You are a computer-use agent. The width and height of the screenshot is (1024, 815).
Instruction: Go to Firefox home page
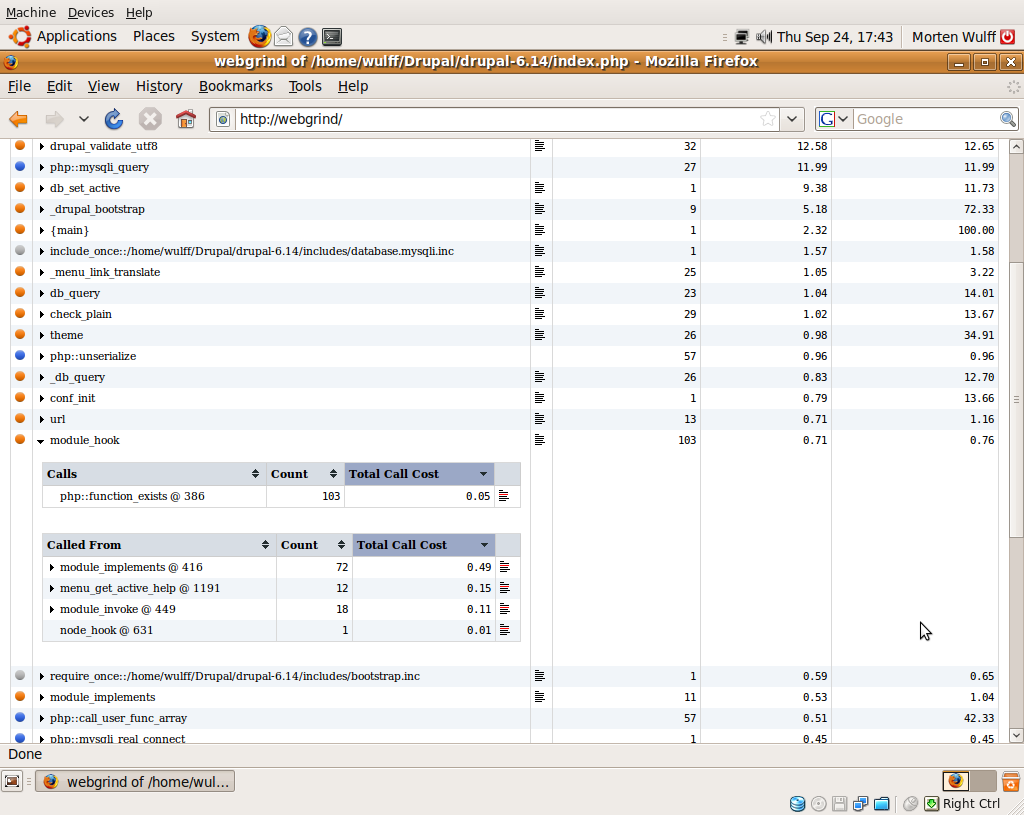click(x=185, y=119)
